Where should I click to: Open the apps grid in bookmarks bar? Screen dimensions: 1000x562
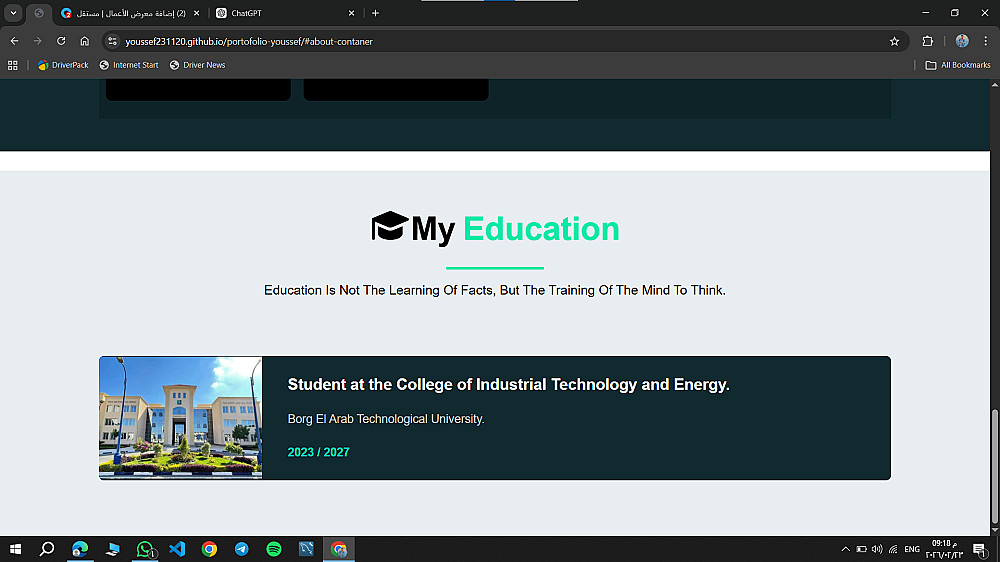click(13, 65)
